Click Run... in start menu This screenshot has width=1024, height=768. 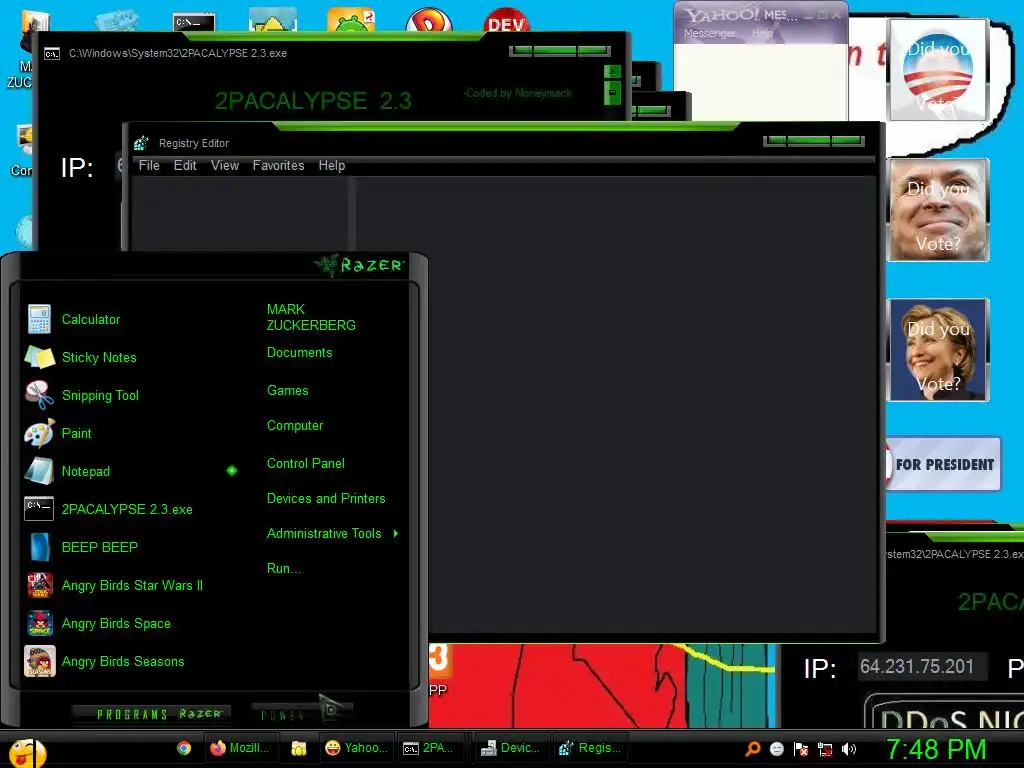coord(284,569)
